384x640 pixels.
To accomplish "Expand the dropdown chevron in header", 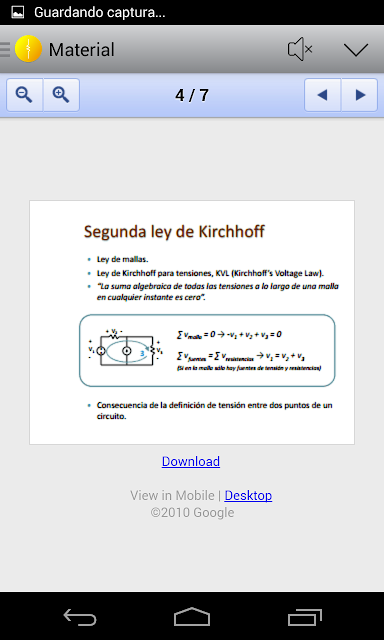I will [x=356, y=49].
